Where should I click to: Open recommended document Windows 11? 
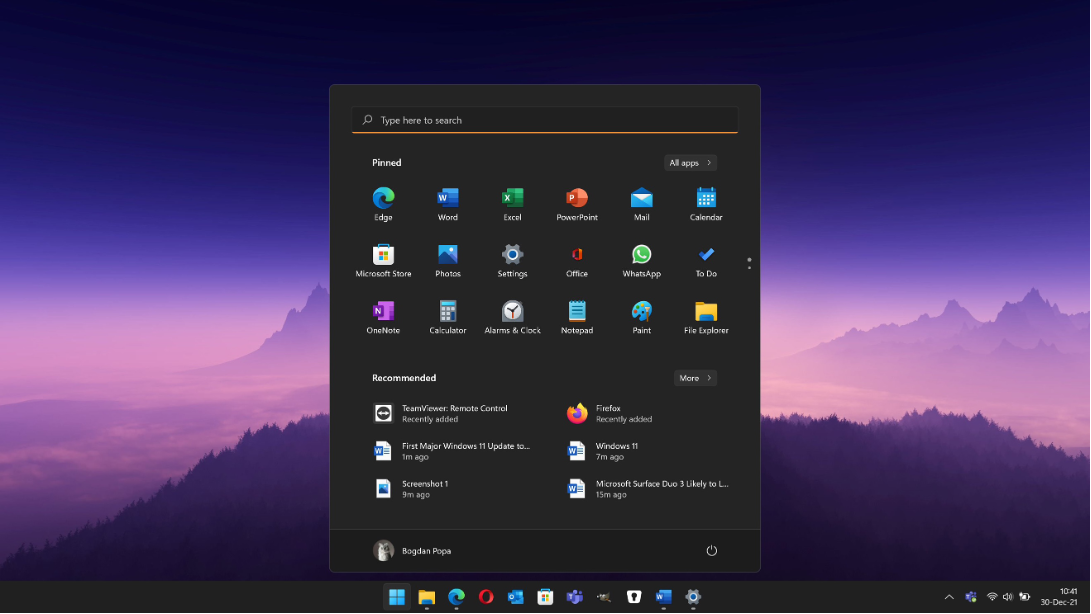click(616, 451)
